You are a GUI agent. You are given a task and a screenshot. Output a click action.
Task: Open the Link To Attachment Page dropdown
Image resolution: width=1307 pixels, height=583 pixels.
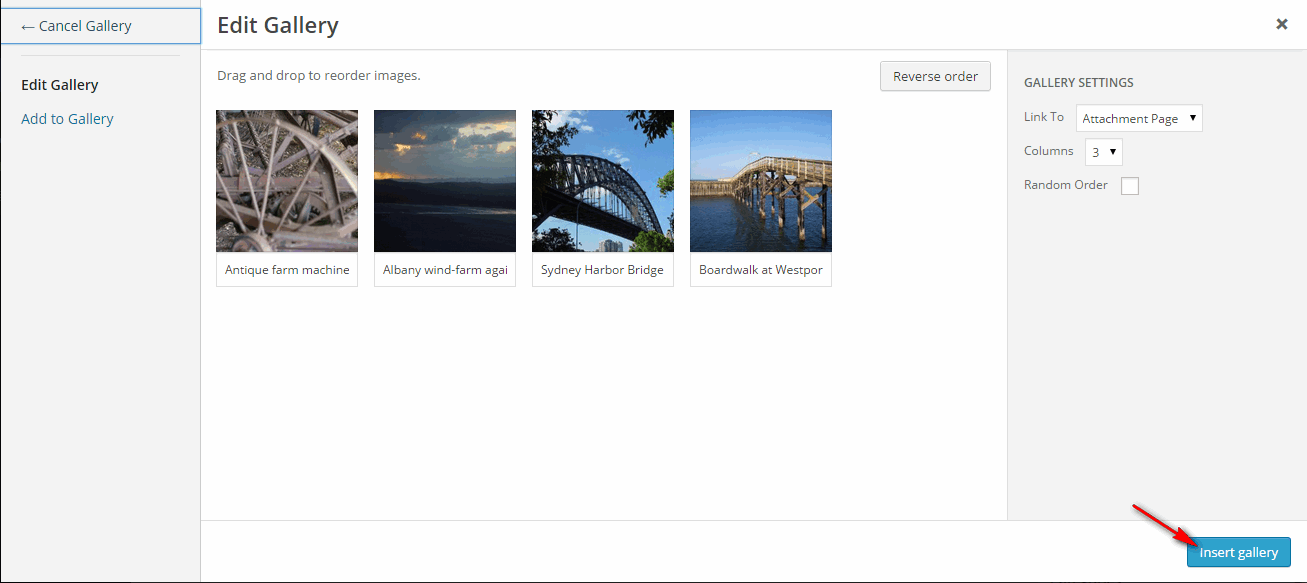[x=1139, y=119]
